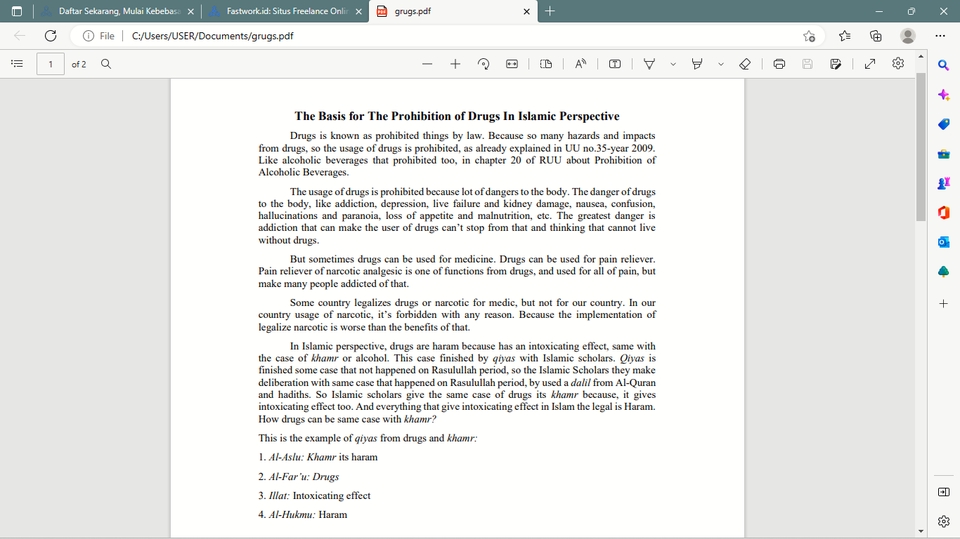Reload the current page

click(50, 36)
